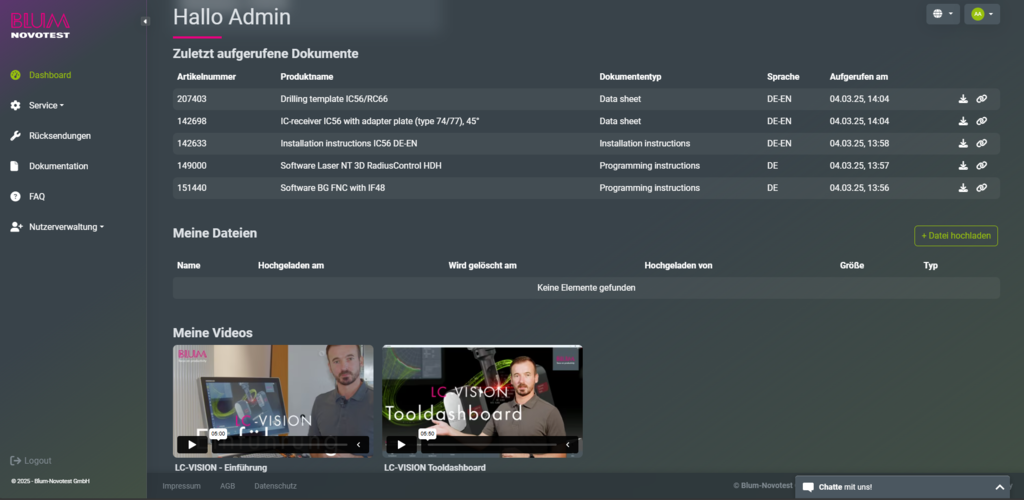Open the Datenschutz footer link
1024x500 pixels.
click(276, 486)
